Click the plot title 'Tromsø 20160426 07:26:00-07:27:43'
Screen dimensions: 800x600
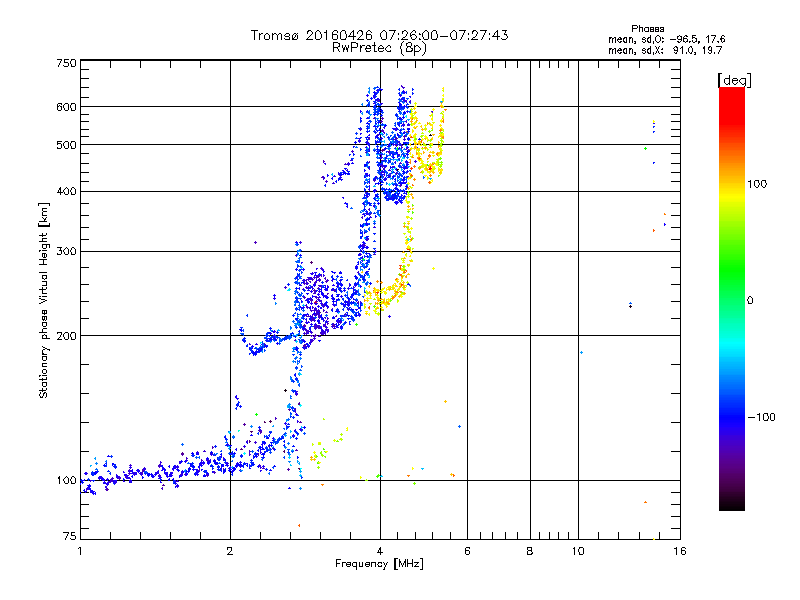pos(379,35)
